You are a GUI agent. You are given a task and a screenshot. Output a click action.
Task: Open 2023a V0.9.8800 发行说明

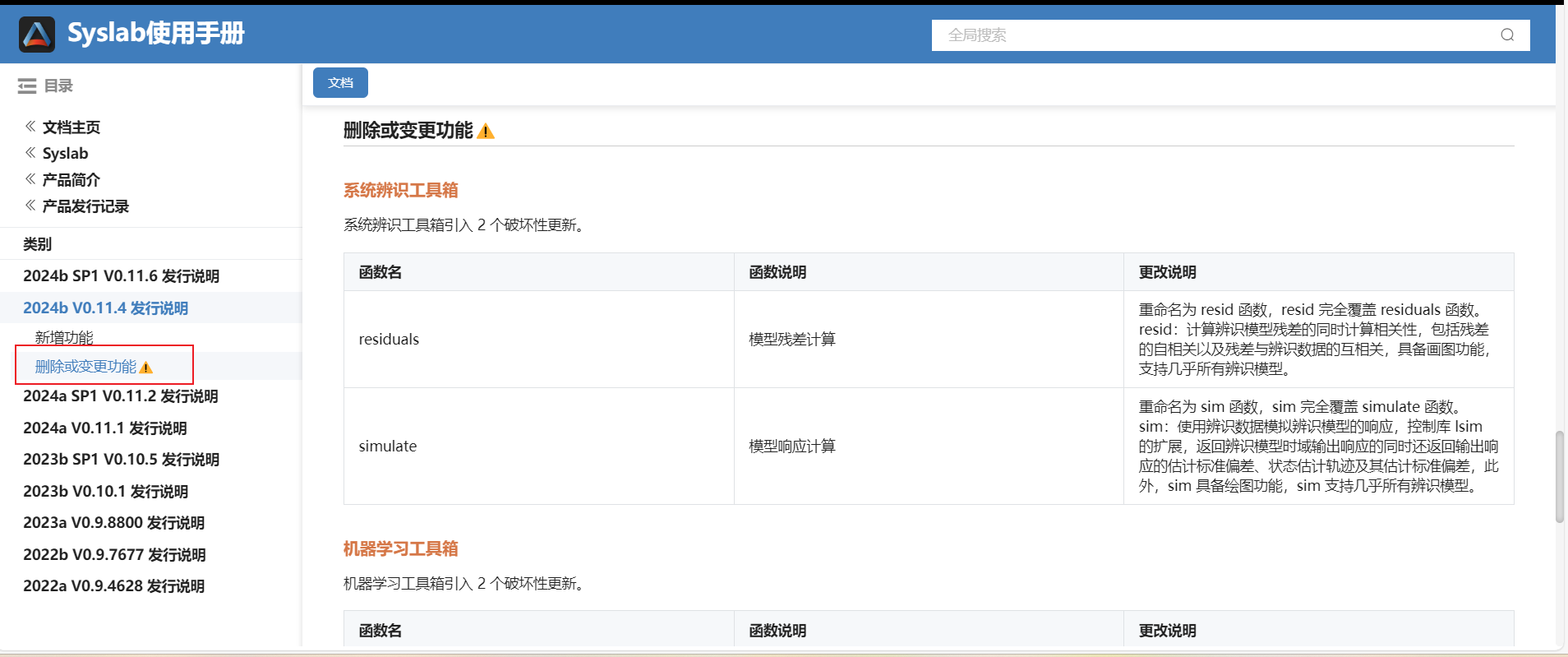tap(113, 523)
